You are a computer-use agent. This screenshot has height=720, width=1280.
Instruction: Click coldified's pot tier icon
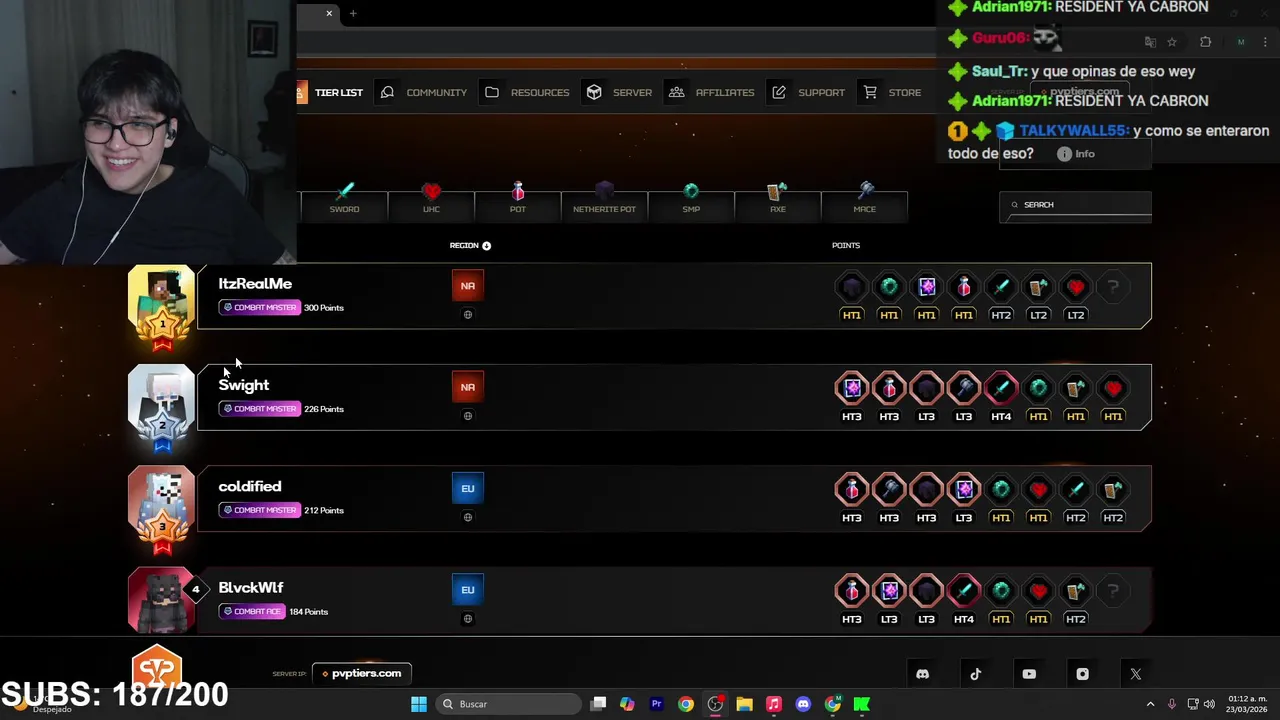click(851, 490)
